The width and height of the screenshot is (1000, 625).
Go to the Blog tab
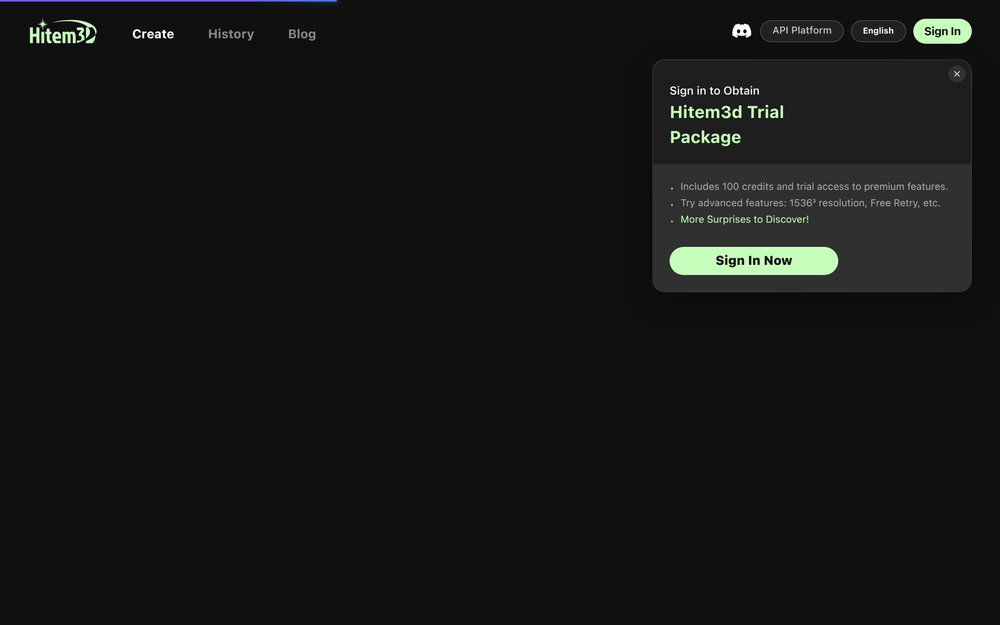[x=302, y=34]
